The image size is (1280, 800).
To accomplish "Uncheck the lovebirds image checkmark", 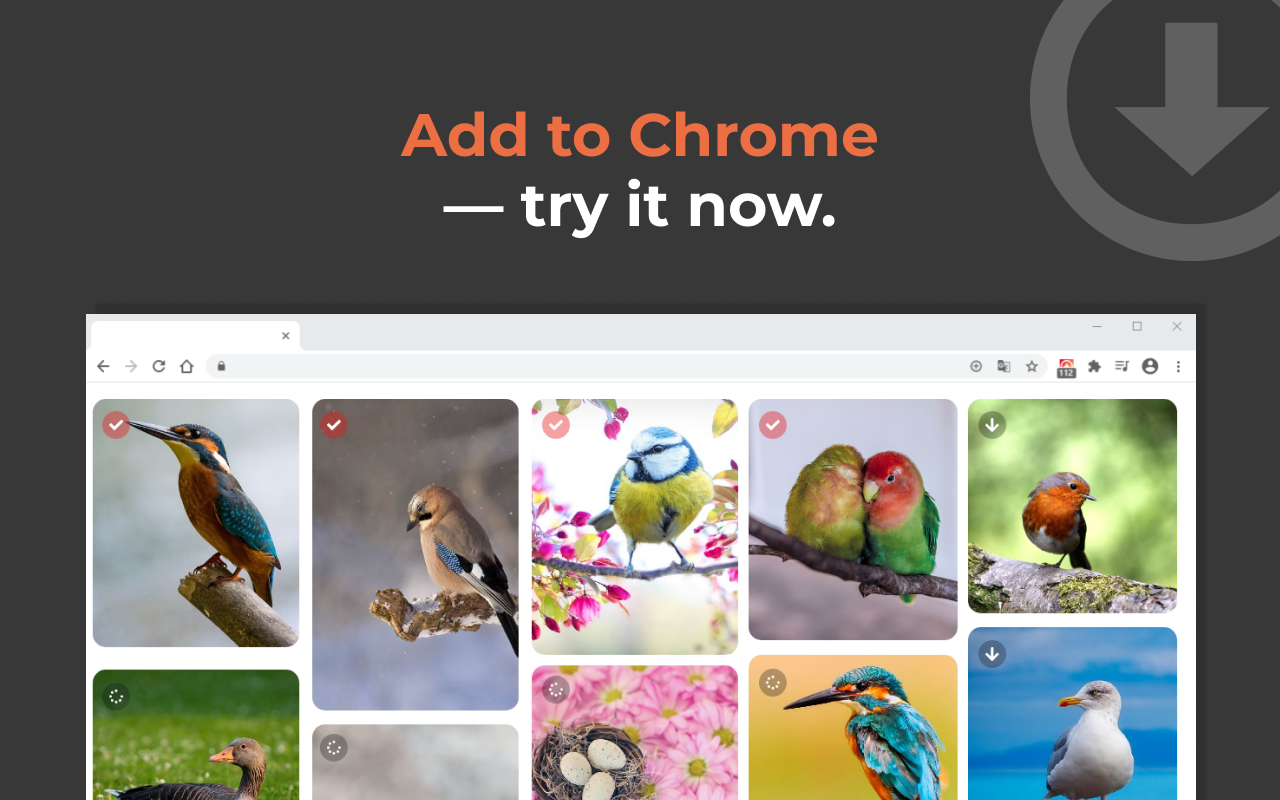I will (x=772, y=425).
